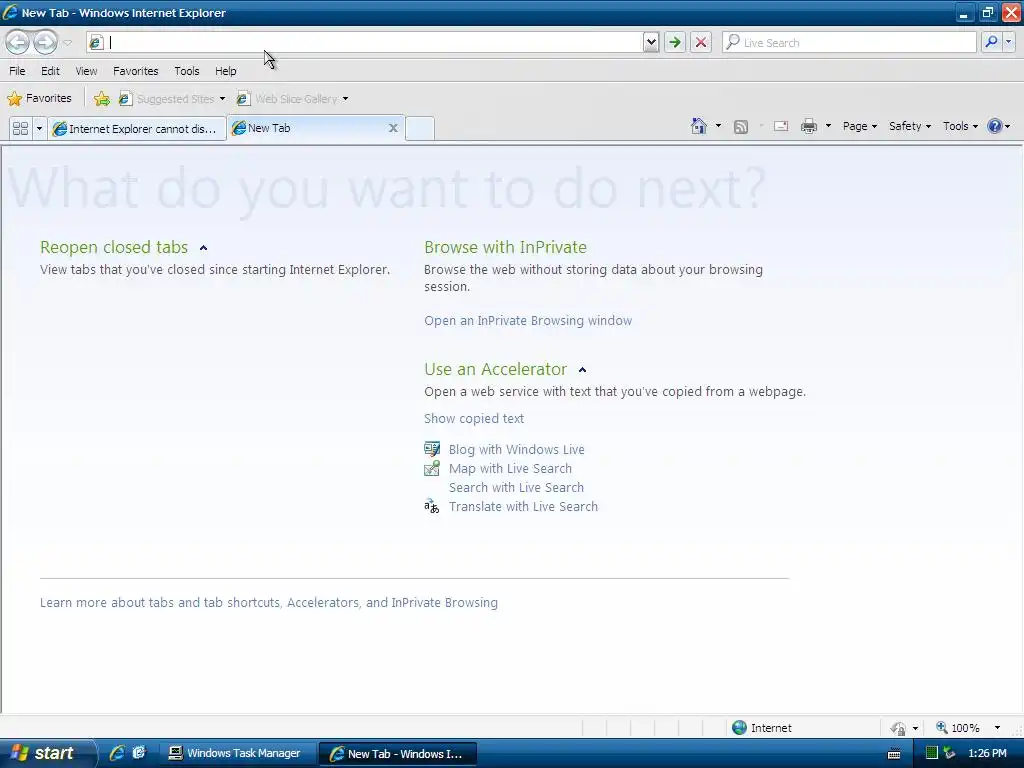The image size is (1024, 768).
Task: Click the empty new tab button
Action: [420, 128]
